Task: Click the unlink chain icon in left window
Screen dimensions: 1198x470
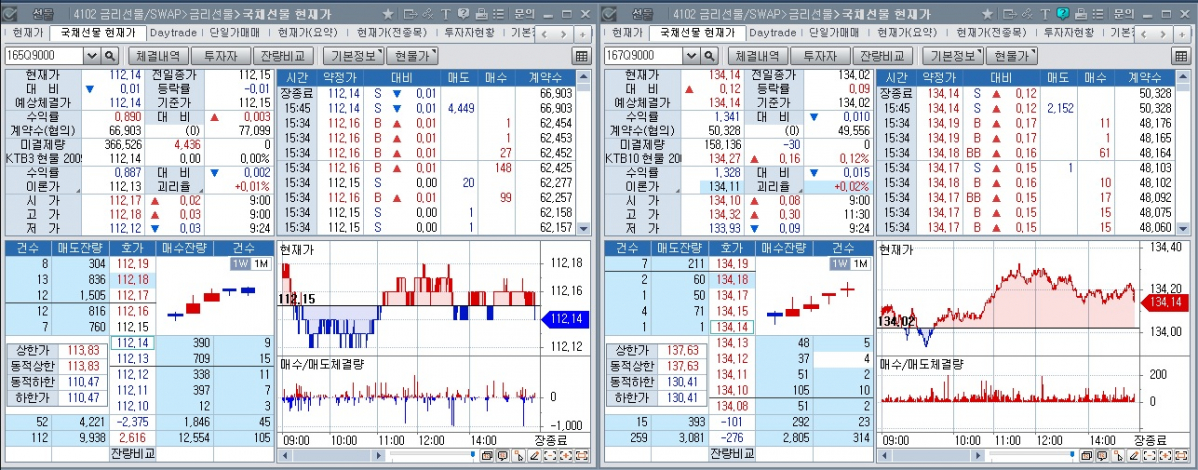Action: click(x=427, y=14)
